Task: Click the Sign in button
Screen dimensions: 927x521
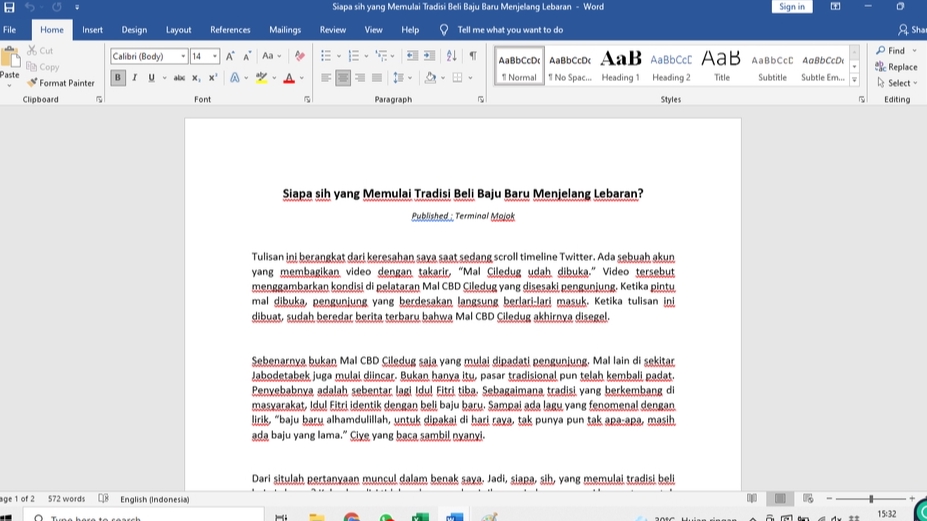Action: (x=792, y=7)
